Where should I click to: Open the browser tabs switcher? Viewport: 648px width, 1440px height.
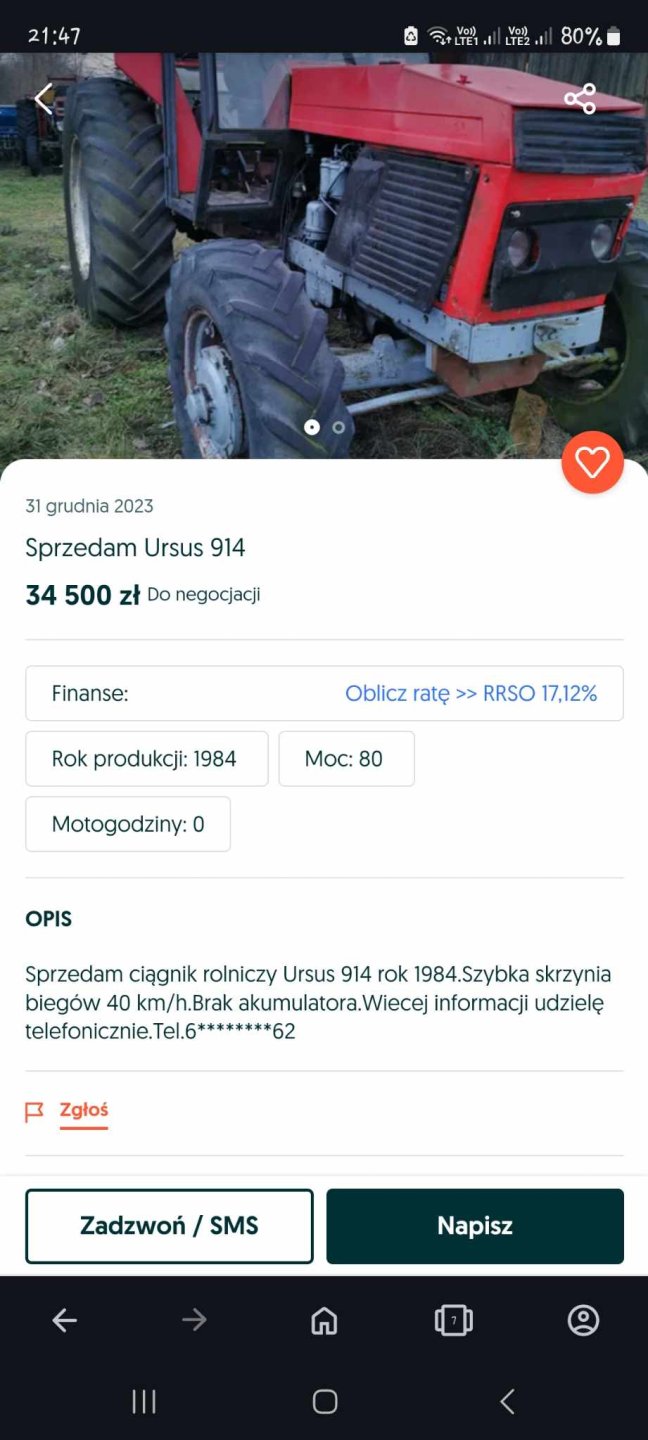453,1321
